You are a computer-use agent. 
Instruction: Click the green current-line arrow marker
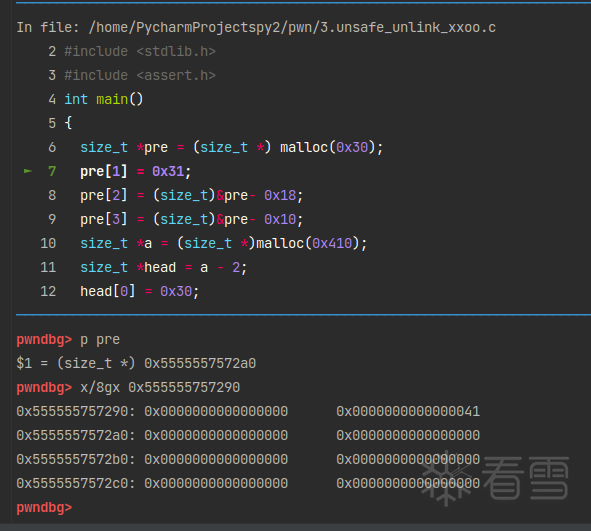coord(28,171)
